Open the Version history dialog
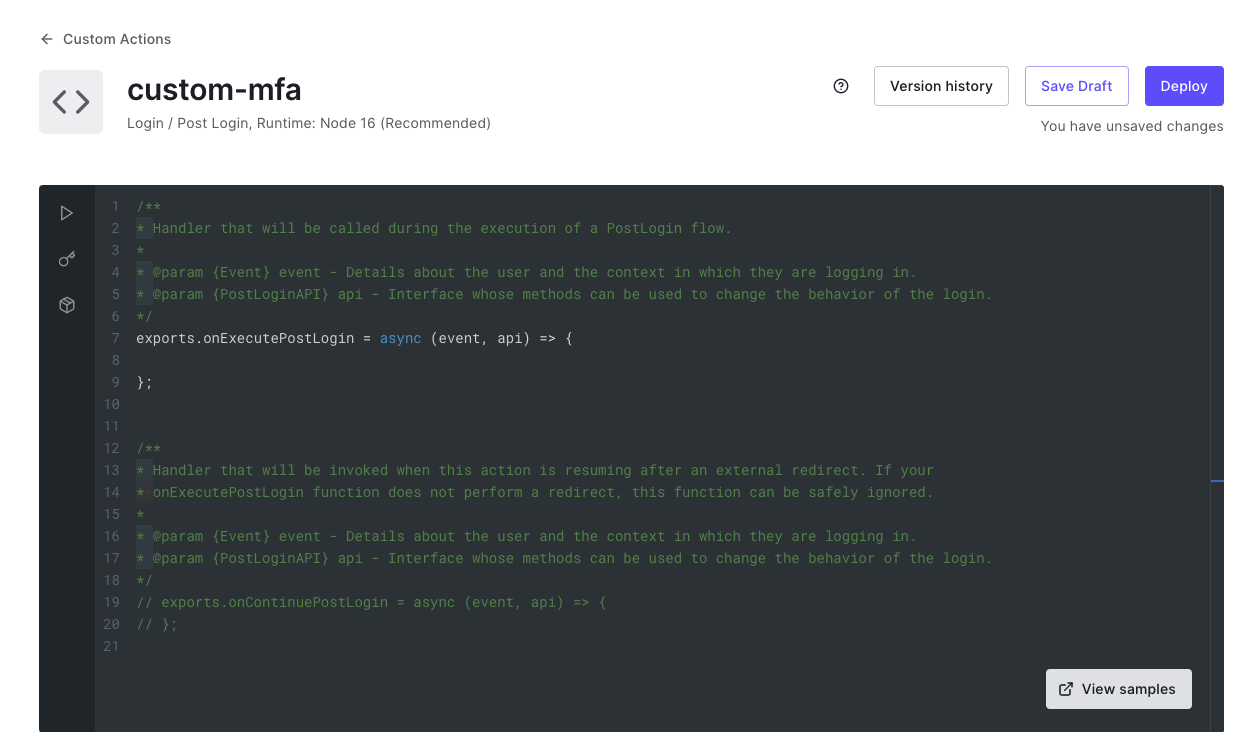The height and width of the screenshot is (732, 1241). 940,86
